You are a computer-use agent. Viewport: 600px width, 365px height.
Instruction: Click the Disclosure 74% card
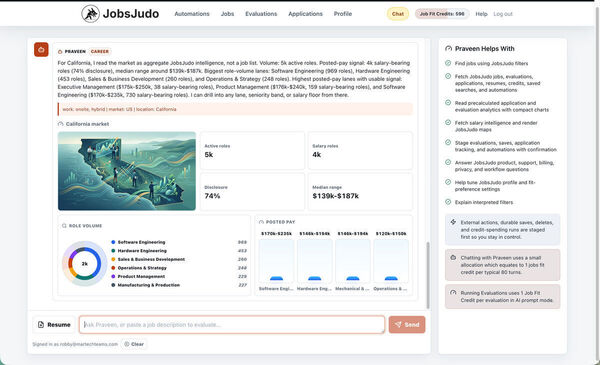[x=252, y=192]
